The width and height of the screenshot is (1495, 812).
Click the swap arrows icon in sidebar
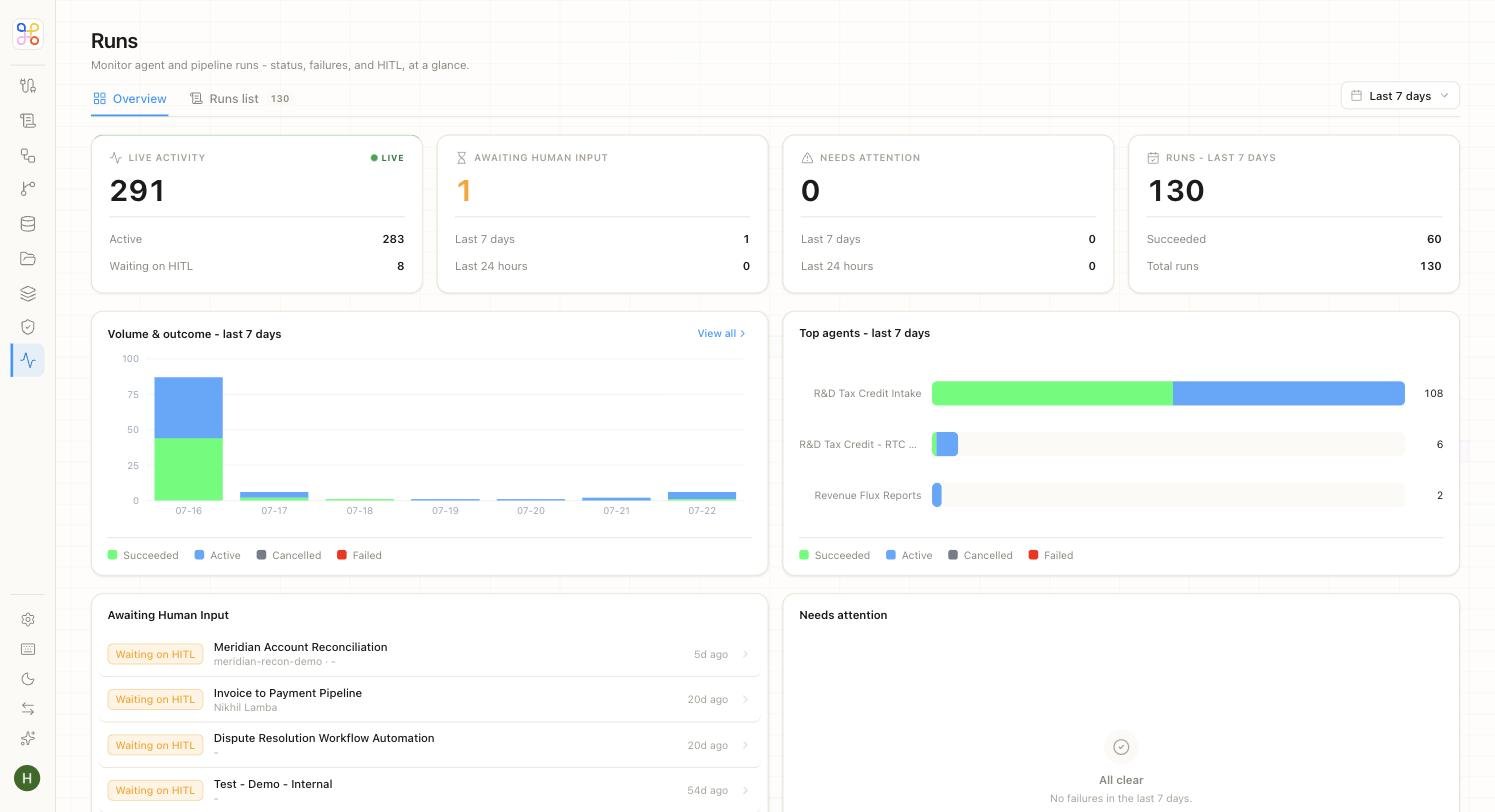pyautogui.click(x=28, y=709)
